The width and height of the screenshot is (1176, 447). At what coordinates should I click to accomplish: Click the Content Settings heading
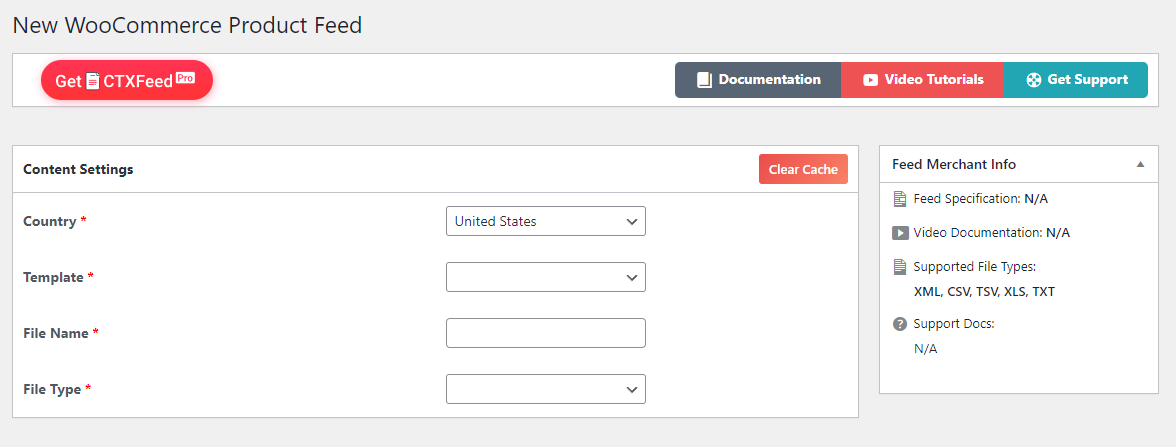(x=78, y=170)
